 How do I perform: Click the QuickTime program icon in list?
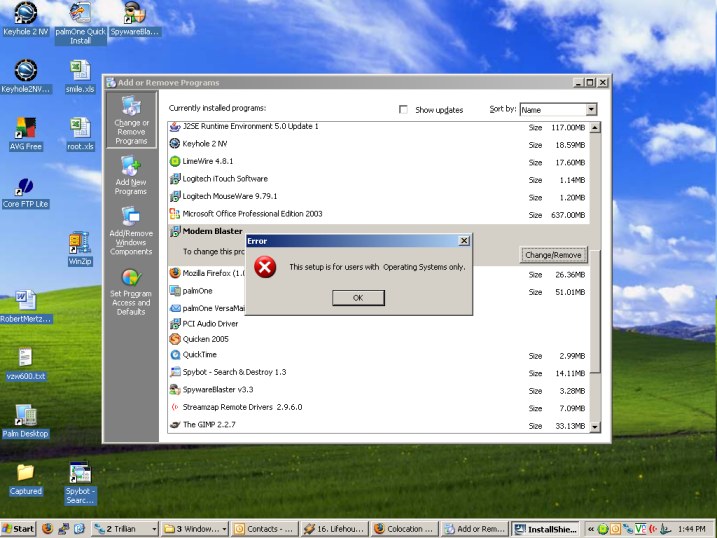[x=175, y=354]
